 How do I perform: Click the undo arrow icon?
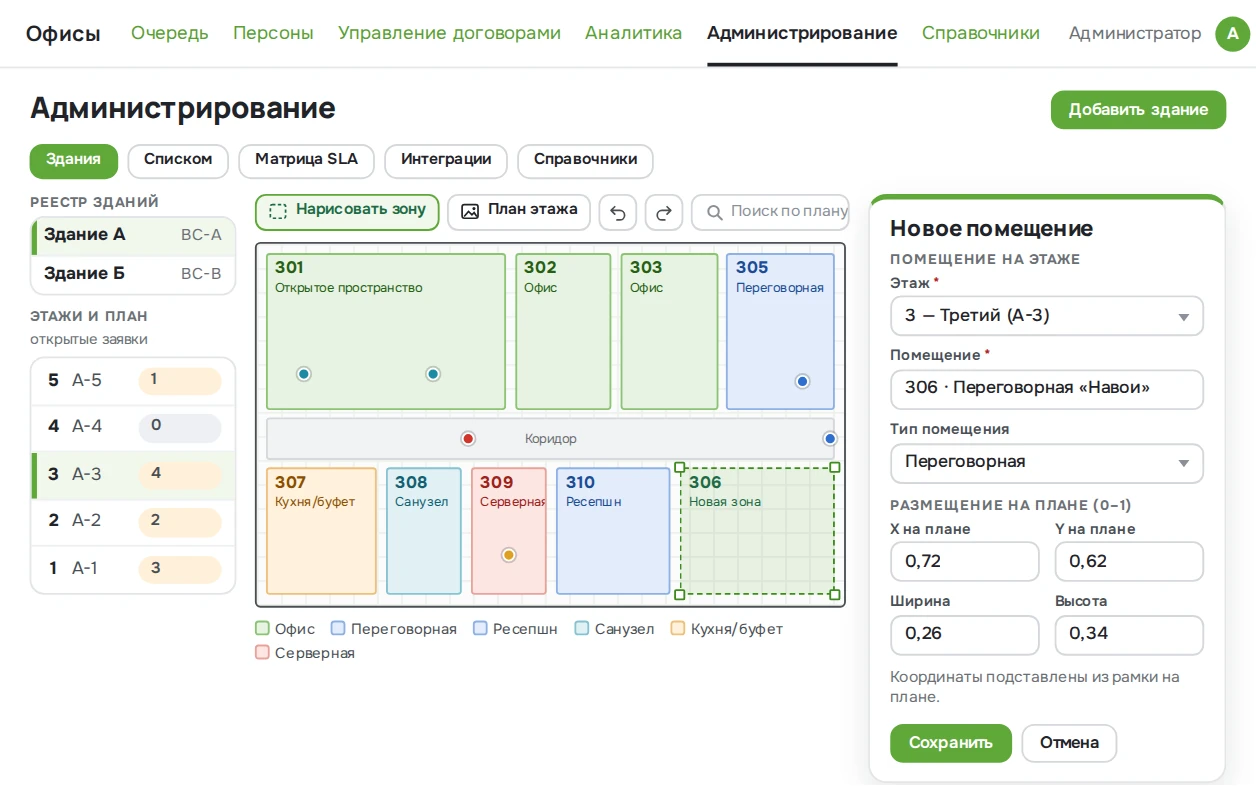pos(617,212)
